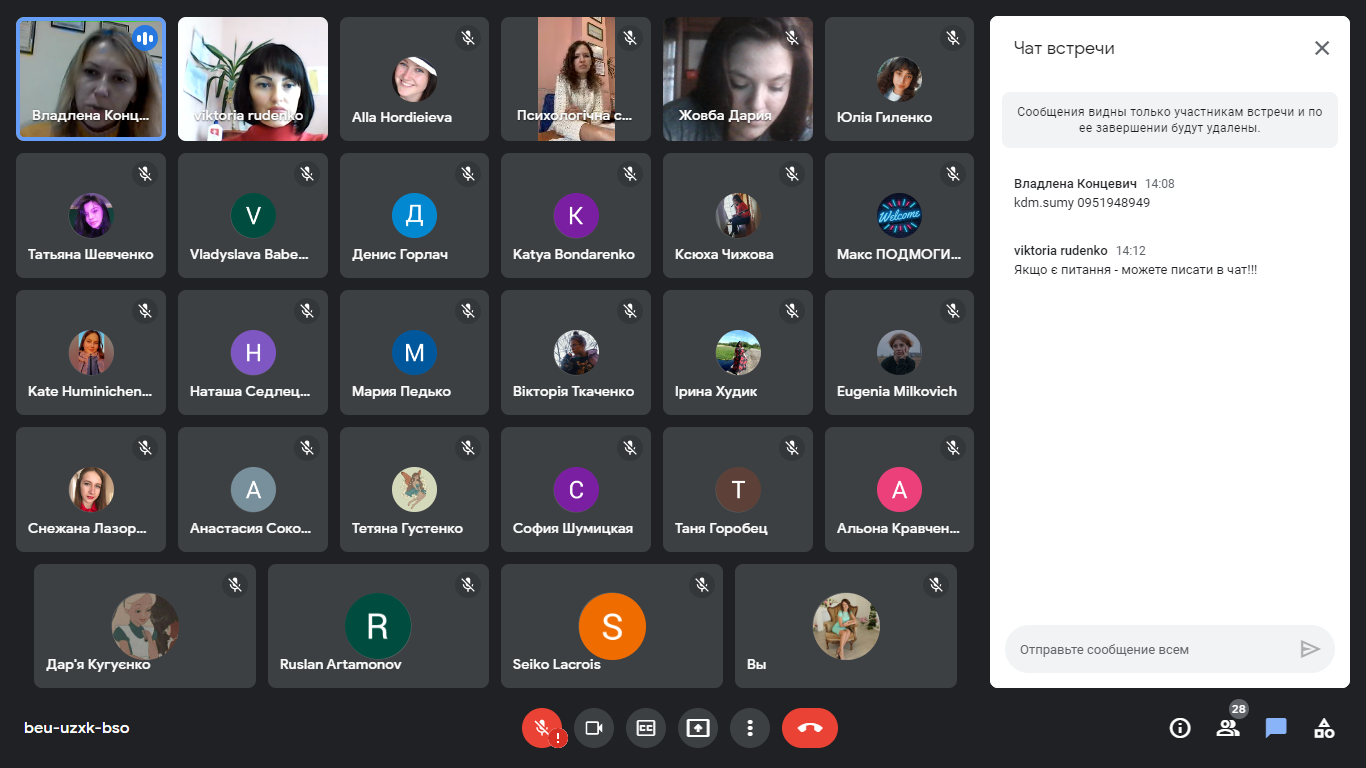The height and width of the screenshot is (768, 1366).
Task: Open the activities icon
Action: pyautogui.click(x=1324, y=728)
